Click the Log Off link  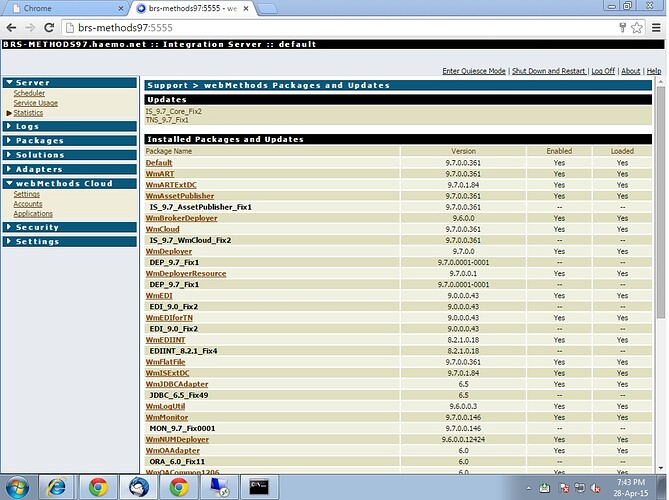tap(603, 71)
